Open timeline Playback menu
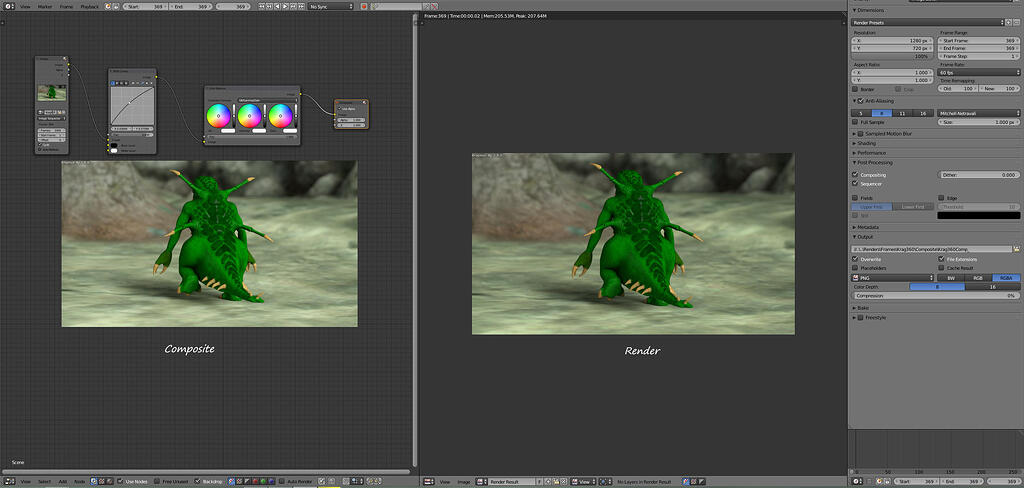 (x=89, y=6)
